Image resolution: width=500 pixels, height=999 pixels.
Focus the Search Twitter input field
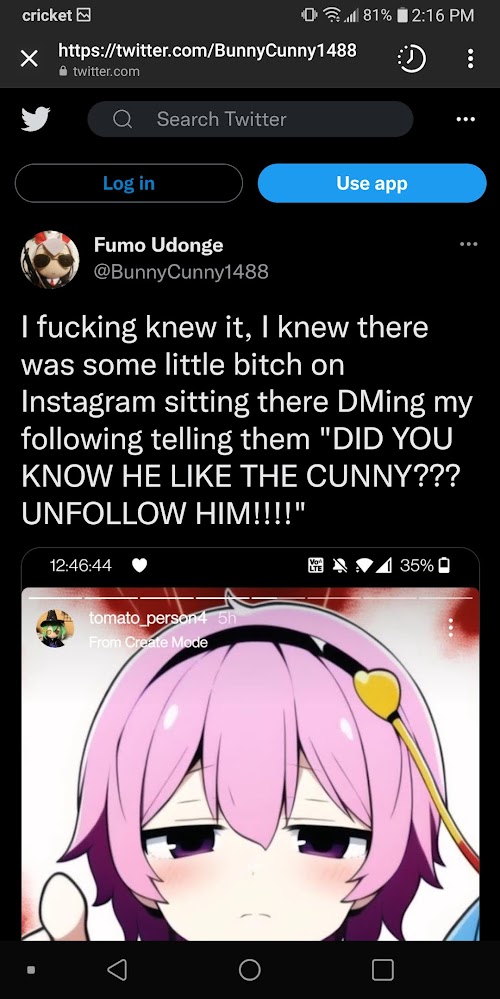[250, 119]
